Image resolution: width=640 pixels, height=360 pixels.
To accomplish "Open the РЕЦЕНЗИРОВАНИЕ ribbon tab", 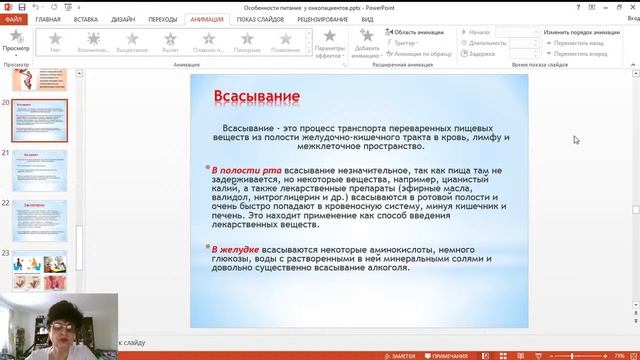I will (322, 19).
